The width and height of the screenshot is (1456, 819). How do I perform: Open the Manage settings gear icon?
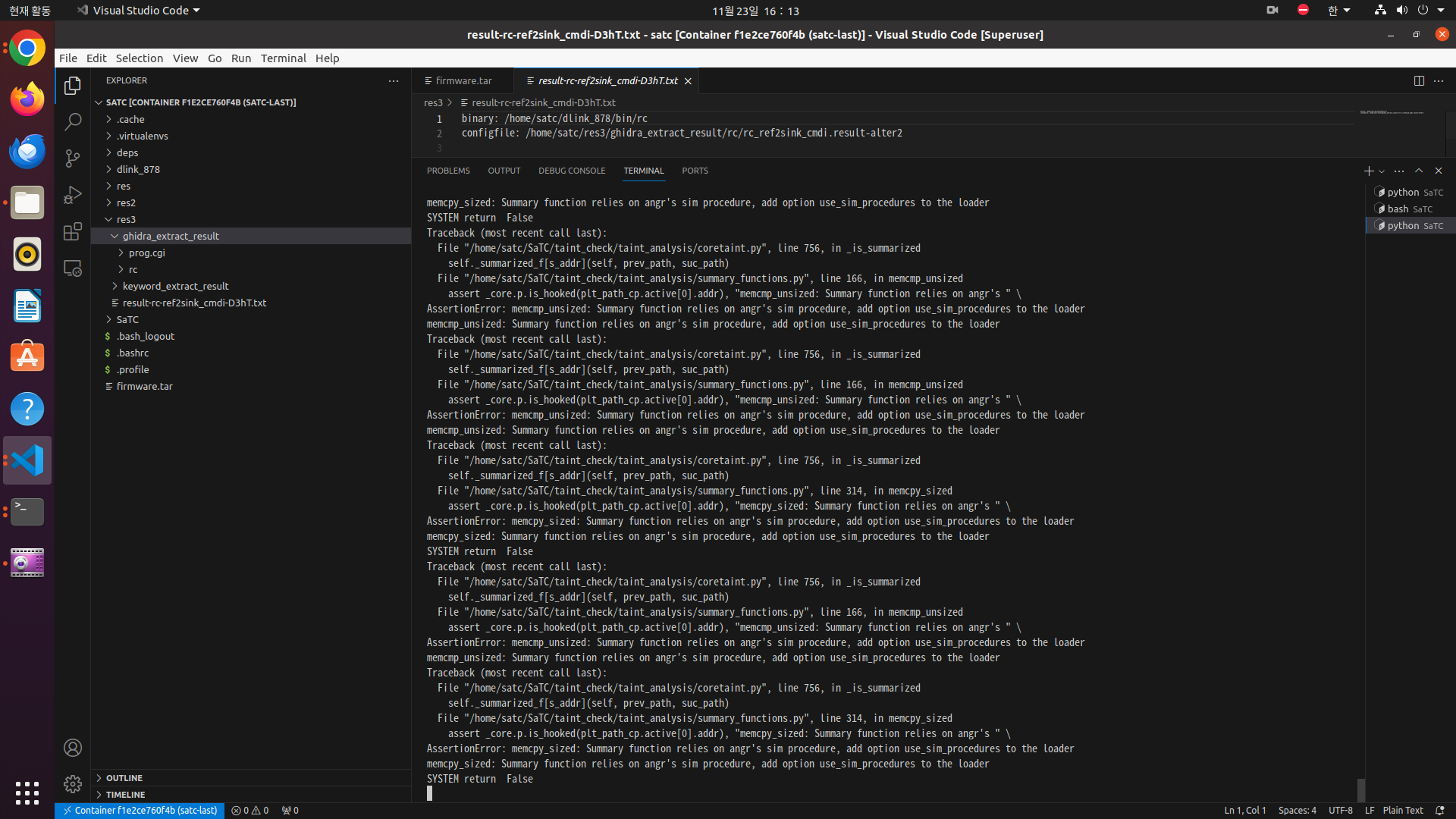(73, 784)
